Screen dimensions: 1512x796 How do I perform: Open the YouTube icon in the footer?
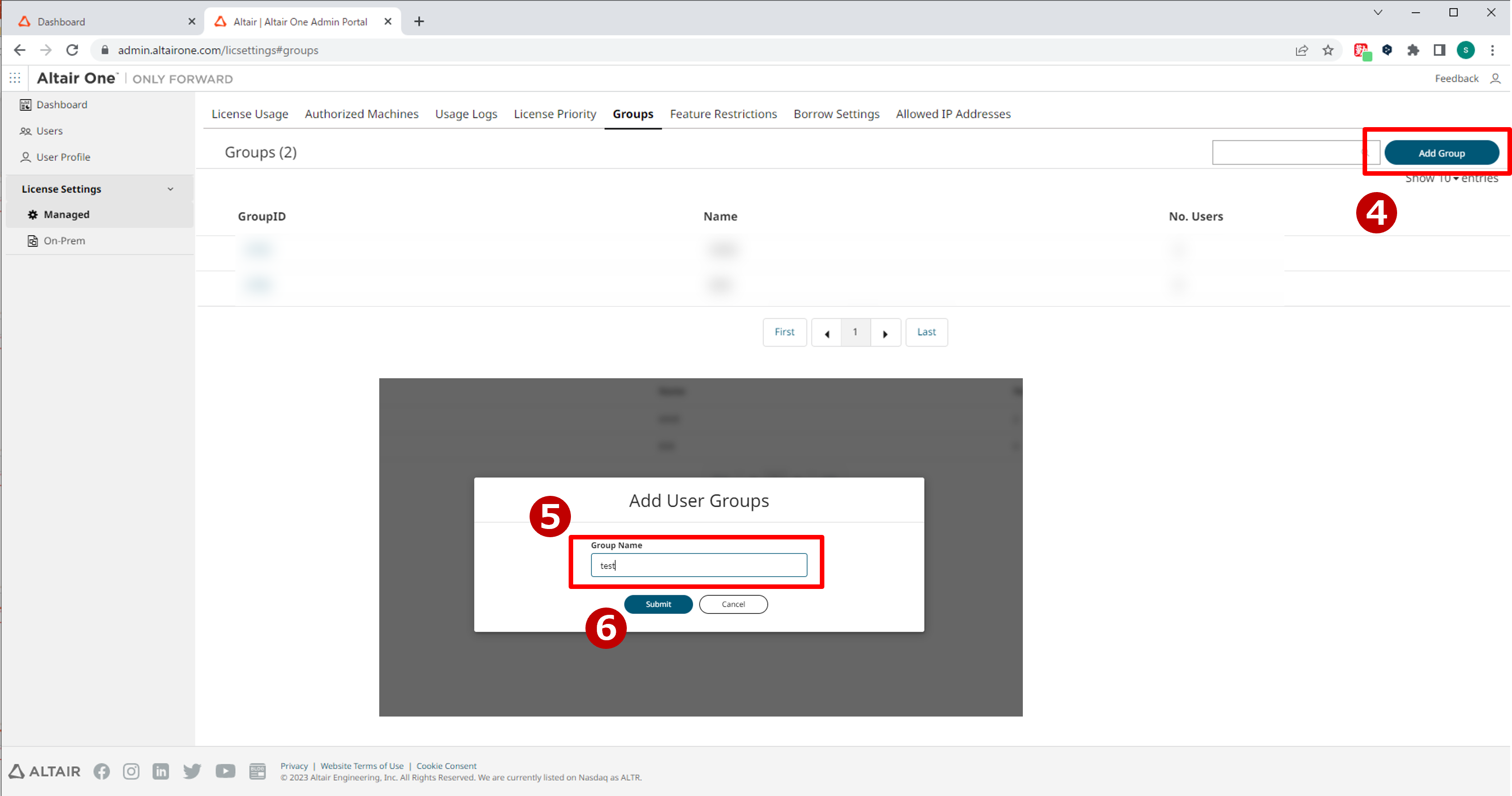pos(225,771)
